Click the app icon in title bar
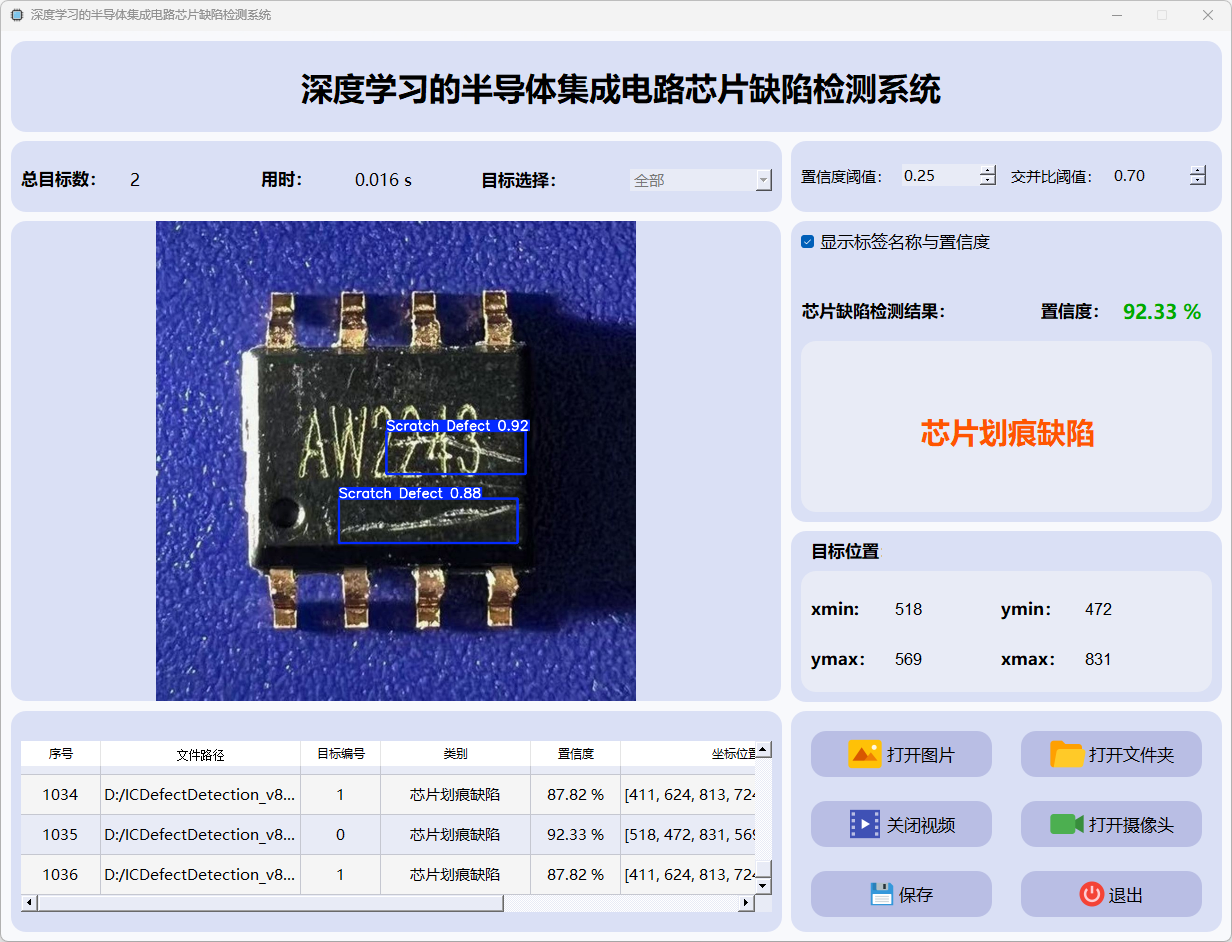This screenshot has width=1232, height=942. [16, 15]
